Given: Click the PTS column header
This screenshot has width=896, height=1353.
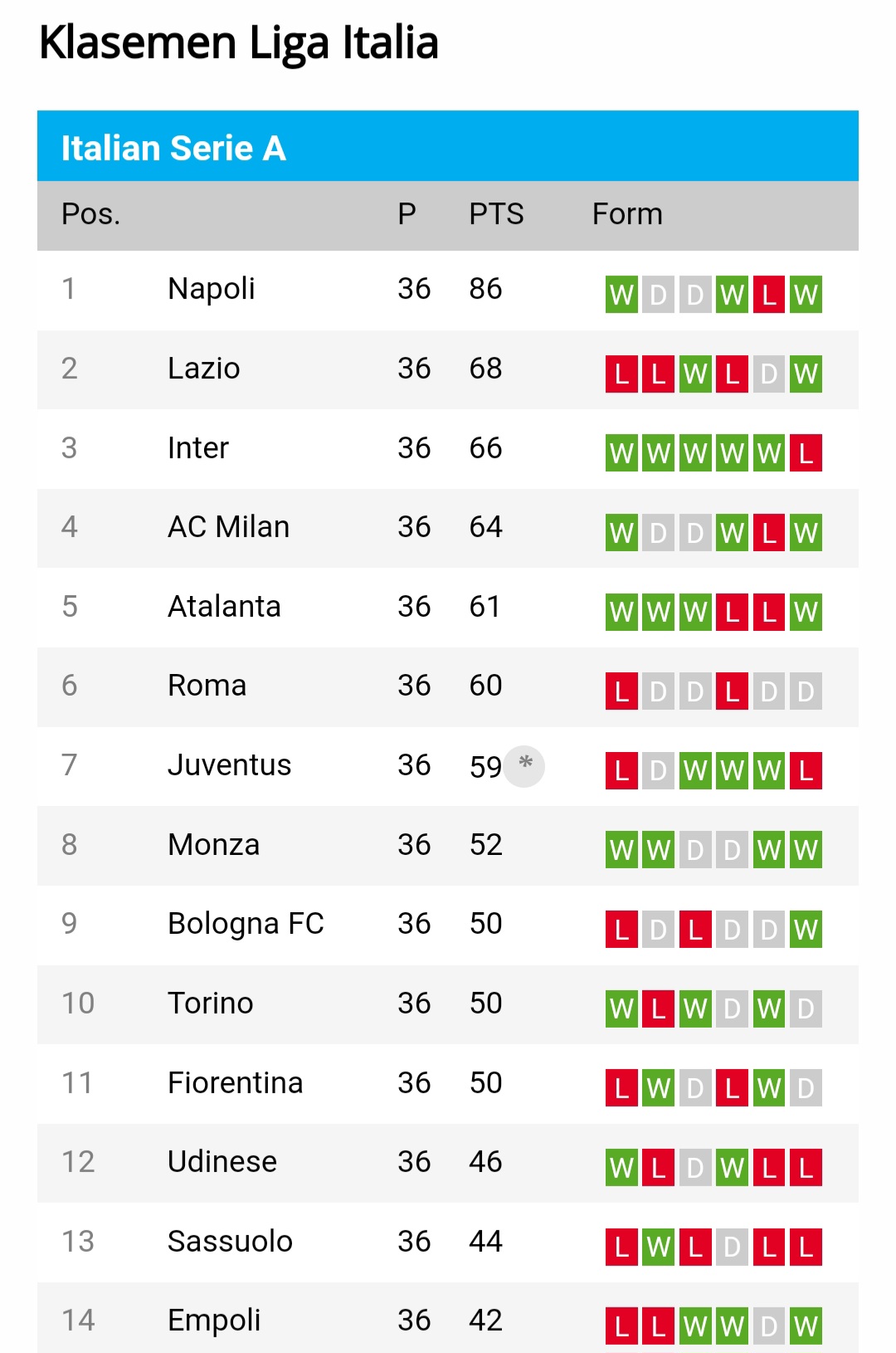Looking at the screenshot, I should (496, 214).
